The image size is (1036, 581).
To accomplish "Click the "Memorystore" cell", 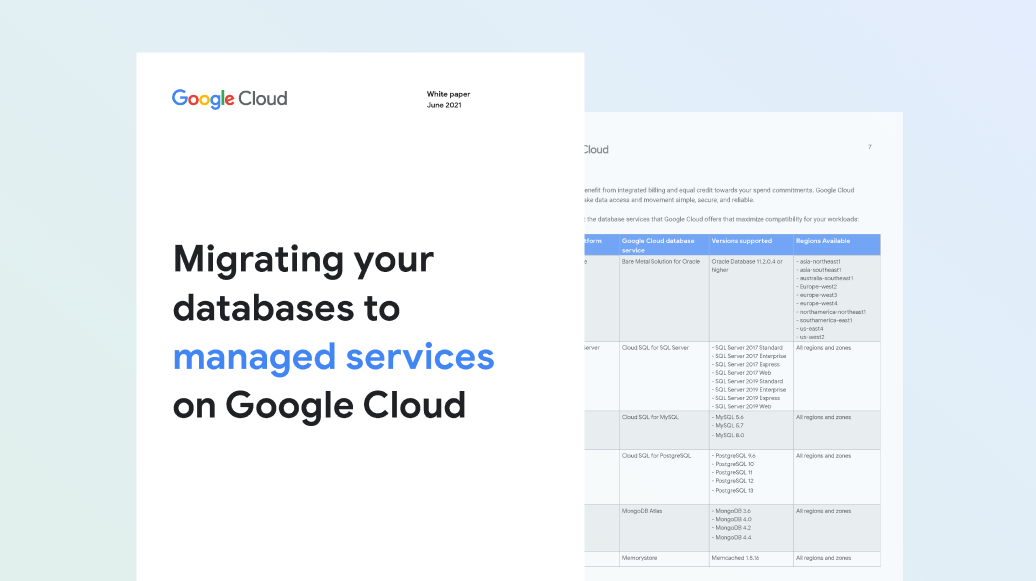I will click(640, 559).
